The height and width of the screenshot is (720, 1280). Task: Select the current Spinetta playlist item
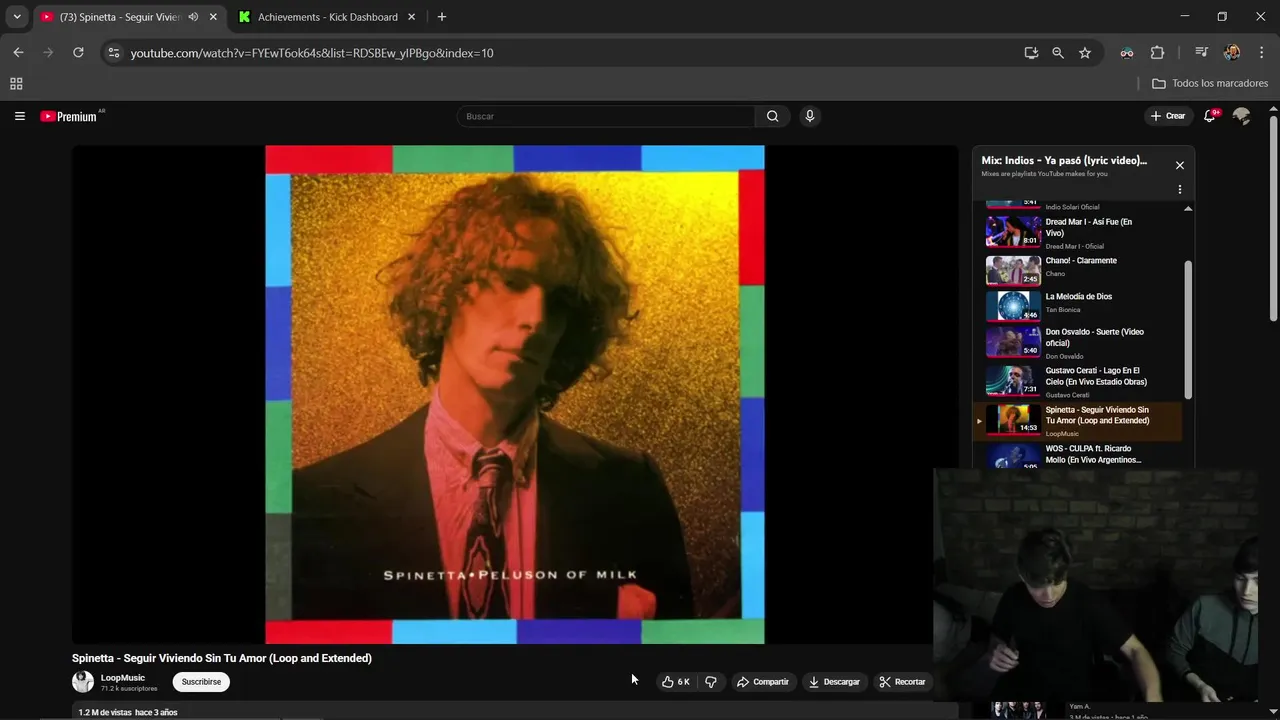(x=1079, y=420)
